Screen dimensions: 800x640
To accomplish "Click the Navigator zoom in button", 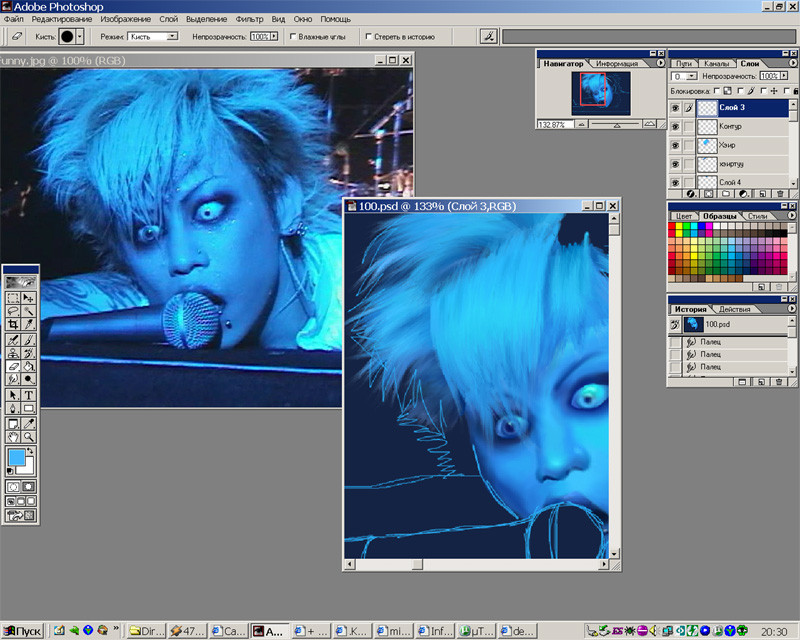I will click(x=649, y=124).
